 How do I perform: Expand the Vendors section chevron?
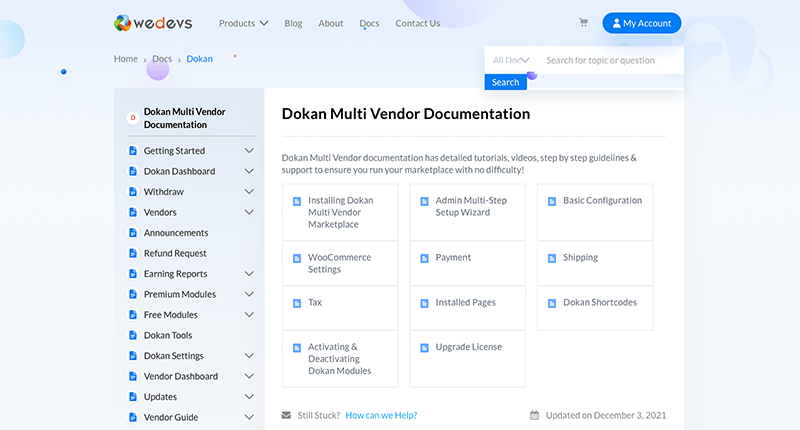[249, 212]
